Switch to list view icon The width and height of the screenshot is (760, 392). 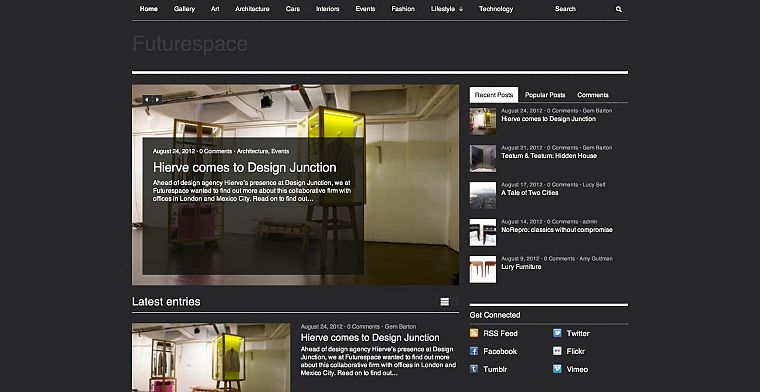pyautogui.click(x=444, y=302)
